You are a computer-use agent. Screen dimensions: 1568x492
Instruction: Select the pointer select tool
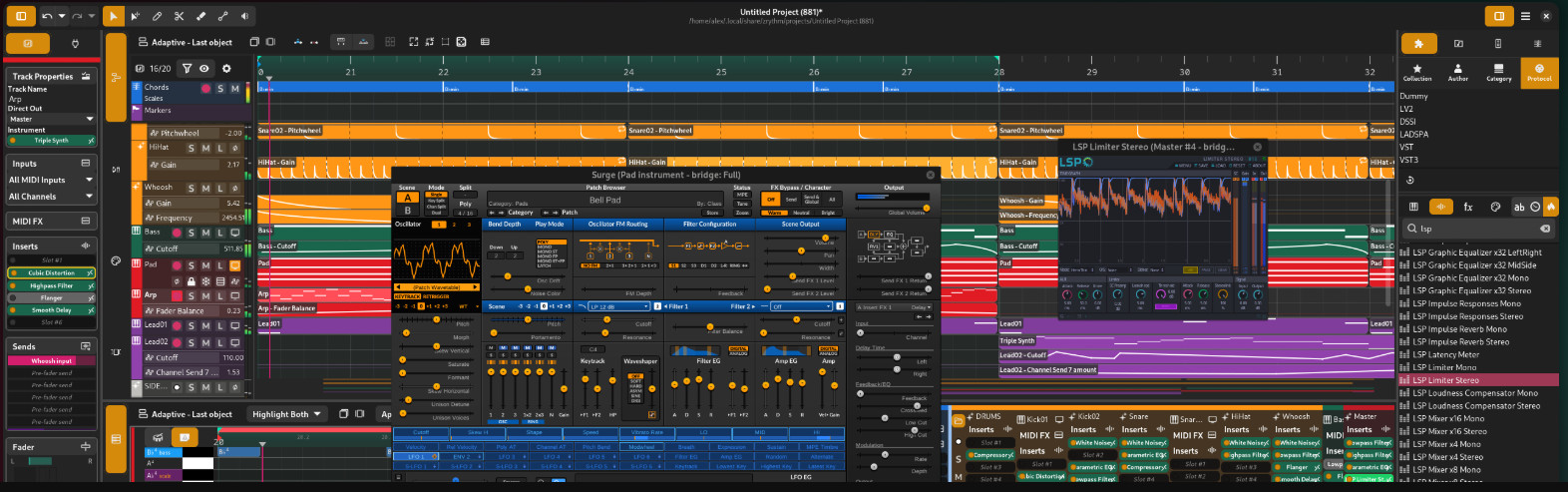click(113, 16)
